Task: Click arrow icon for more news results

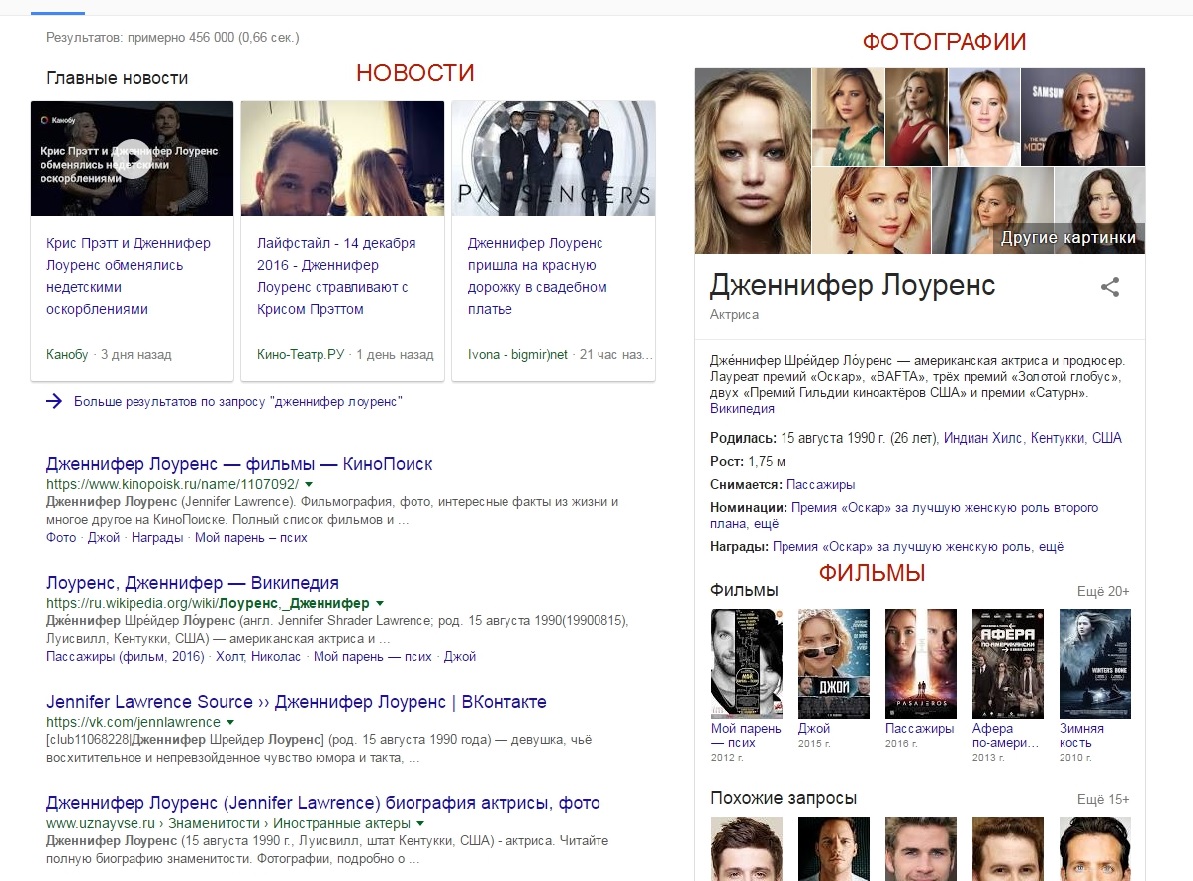Action: 53,401
